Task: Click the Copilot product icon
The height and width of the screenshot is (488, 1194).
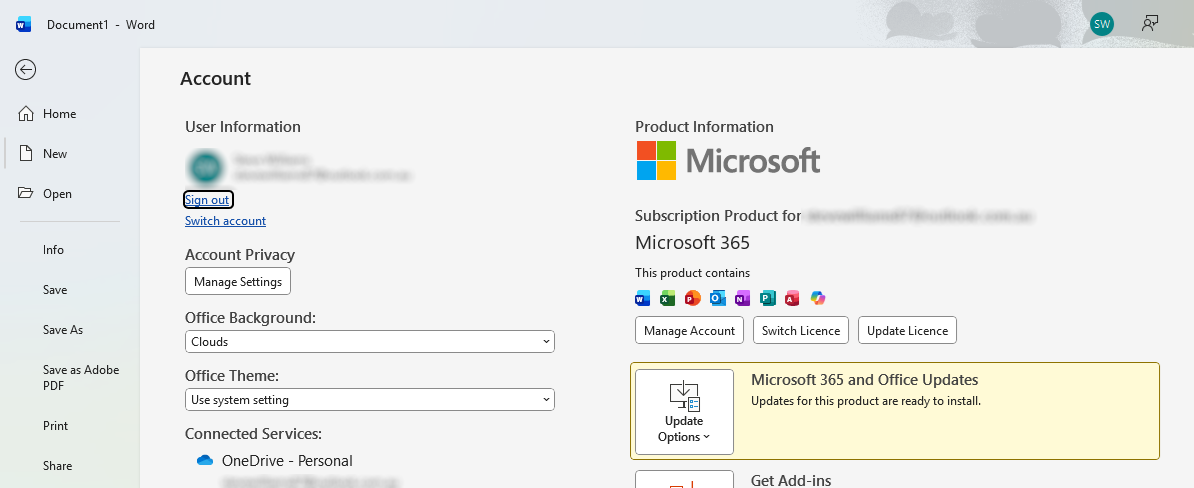Action: coord(818,298)
